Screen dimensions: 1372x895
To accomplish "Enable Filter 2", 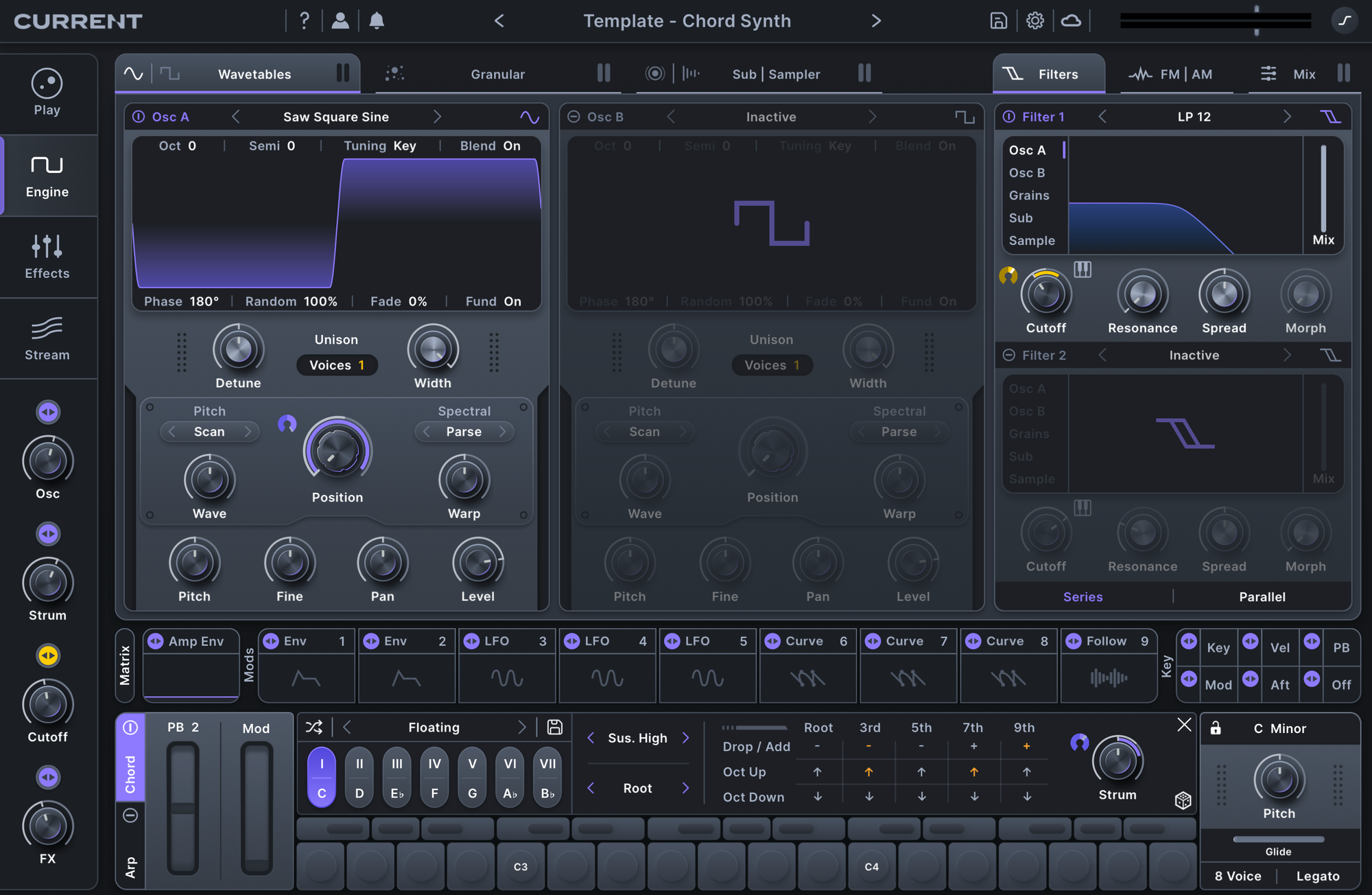I will point(1009,355).
